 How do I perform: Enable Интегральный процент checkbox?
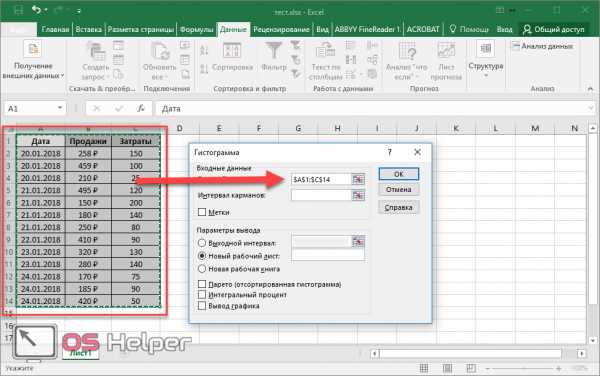click(202, 295)
